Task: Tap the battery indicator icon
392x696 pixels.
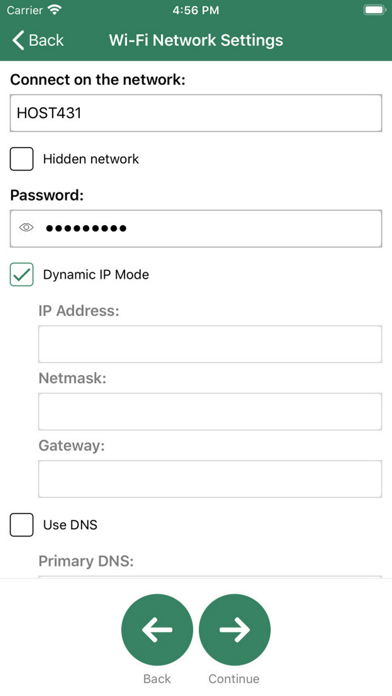Action: point(374,10)
